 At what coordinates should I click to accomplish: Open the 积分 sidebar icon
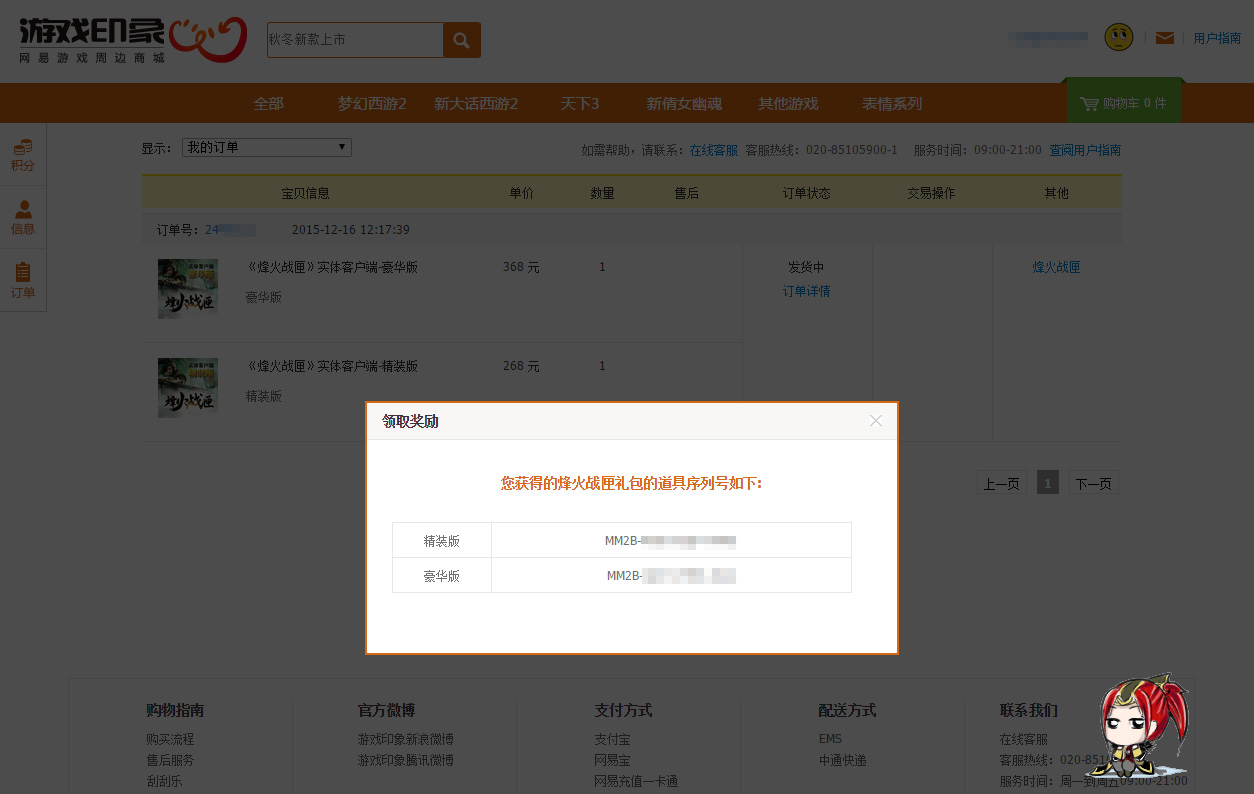coord(23,155)
